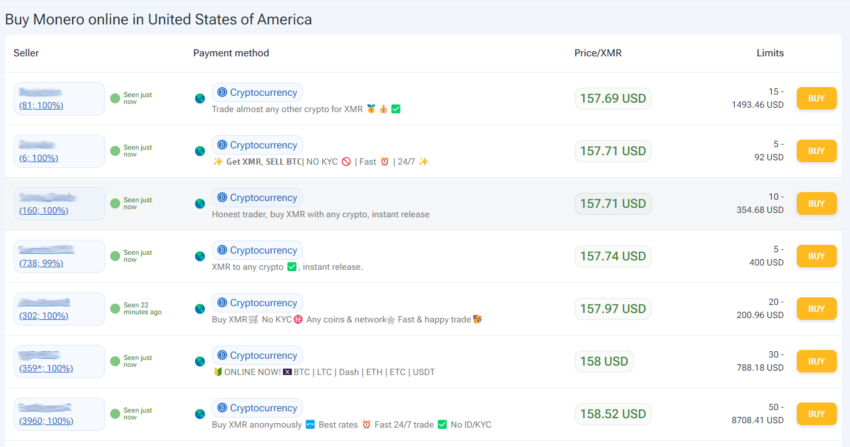The image size is (850, 447).
Task: Click the coin icon in the Cryptocurrency tag of the 157.97 USD offer
Action: [222, 302]
